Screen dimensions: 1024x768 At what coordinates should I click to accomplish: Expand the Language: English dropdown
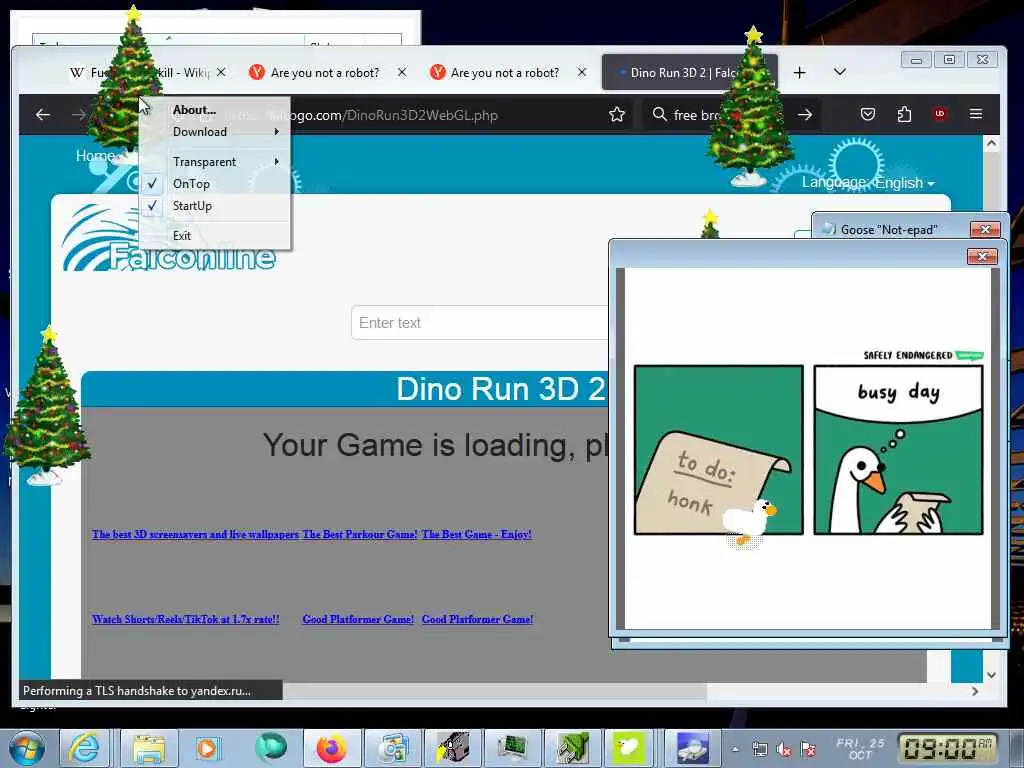point(868,183)
